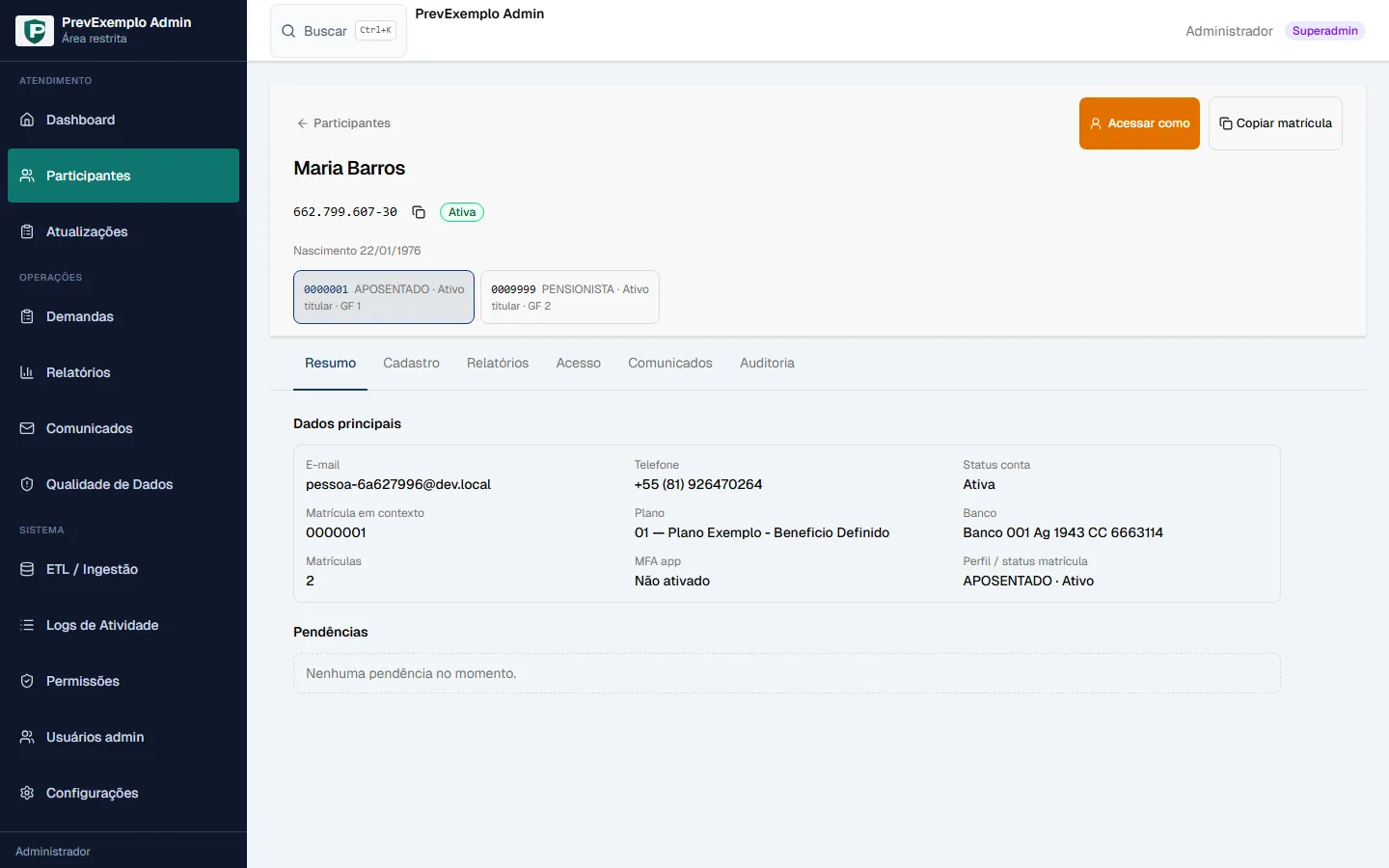Switch to the Relatórios tab
1389x868 pixels.
pos(498,364)
